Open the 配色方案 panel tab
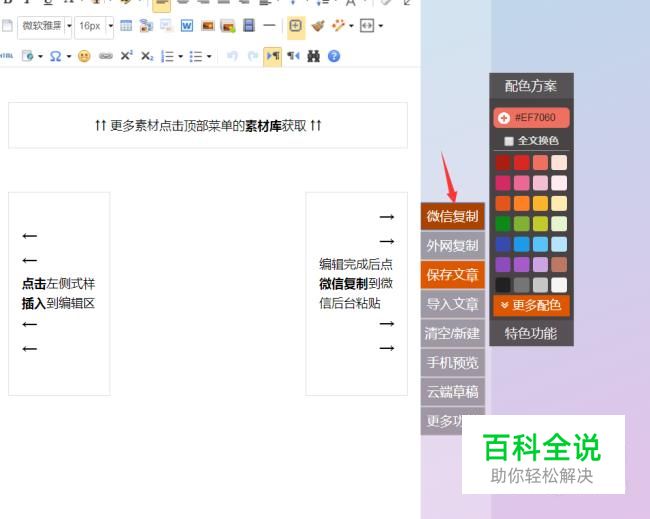The image size is (650, 519). tap(531, 86)
